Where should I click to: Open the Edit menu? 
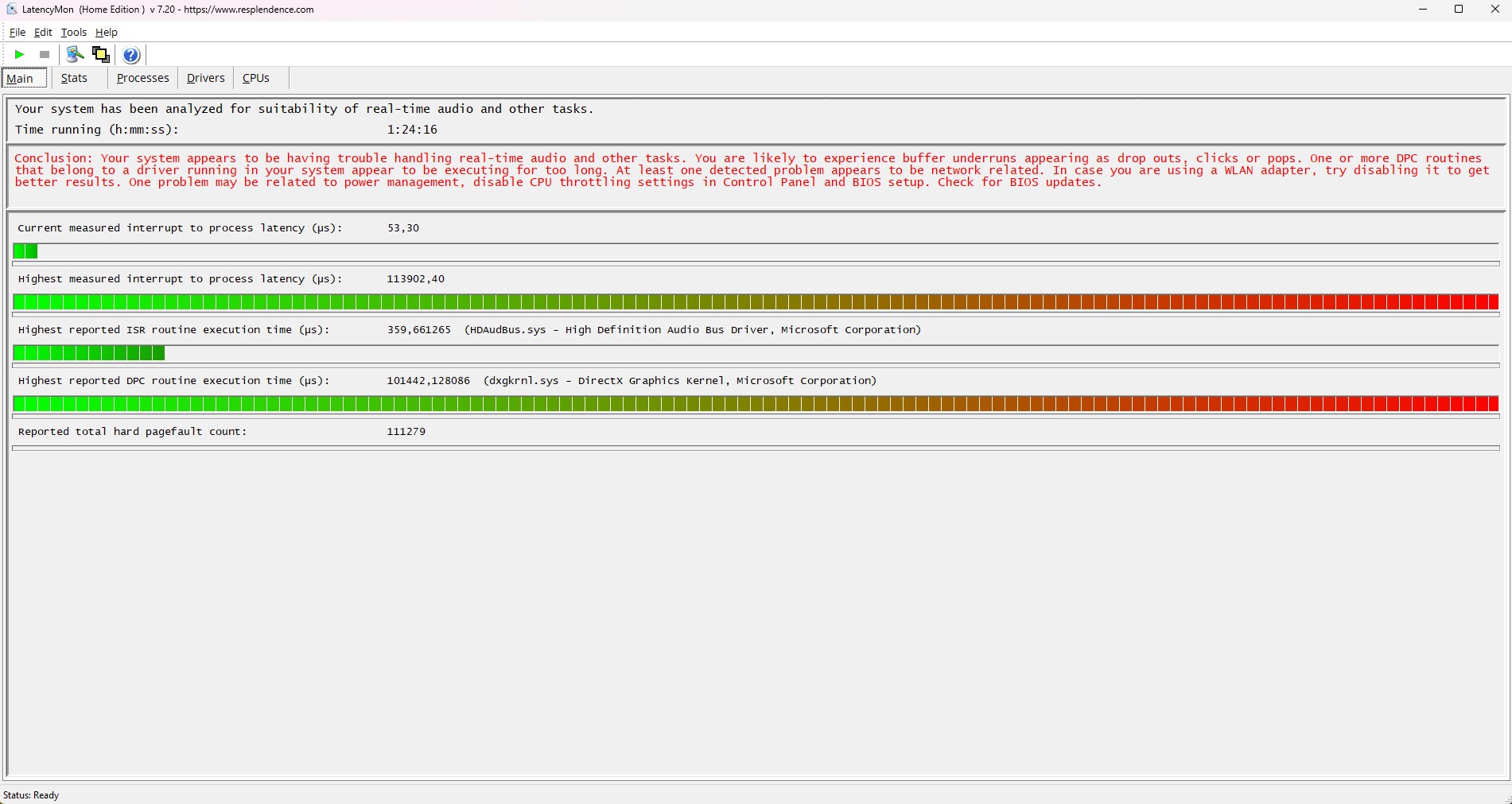tap(43, 33)
